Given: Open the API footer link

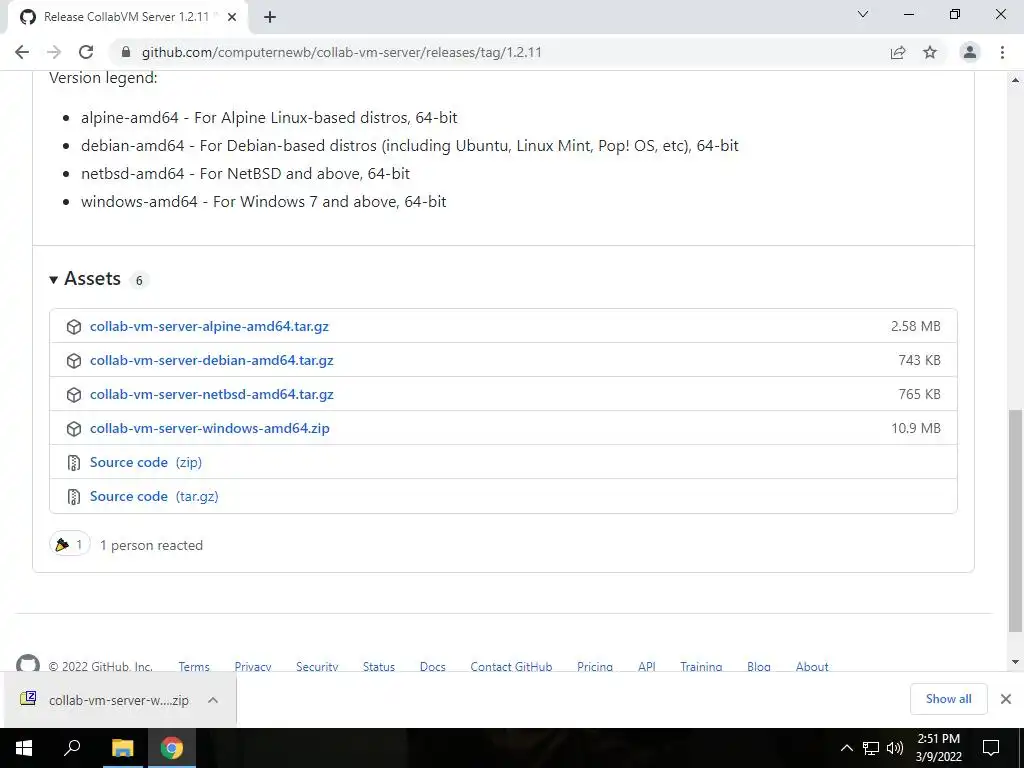Looking at the screenshot, I should [x=647, y=666].
